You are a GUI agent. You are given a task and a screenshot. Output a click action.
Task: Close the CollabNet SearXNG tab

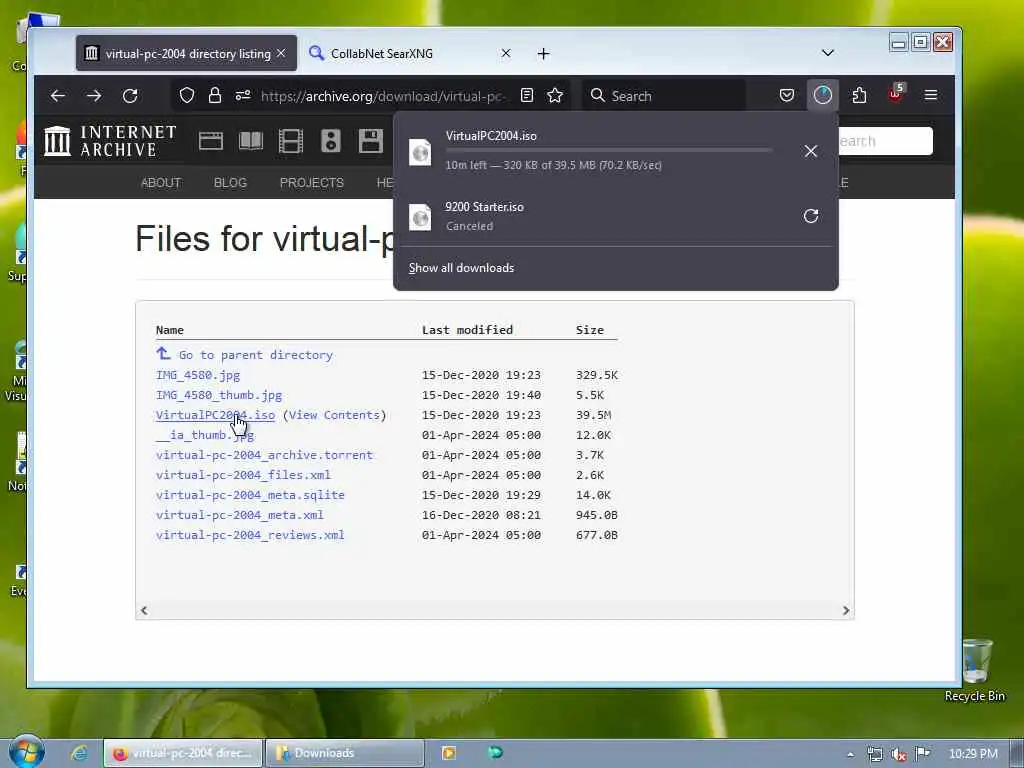tap(505, 53)
